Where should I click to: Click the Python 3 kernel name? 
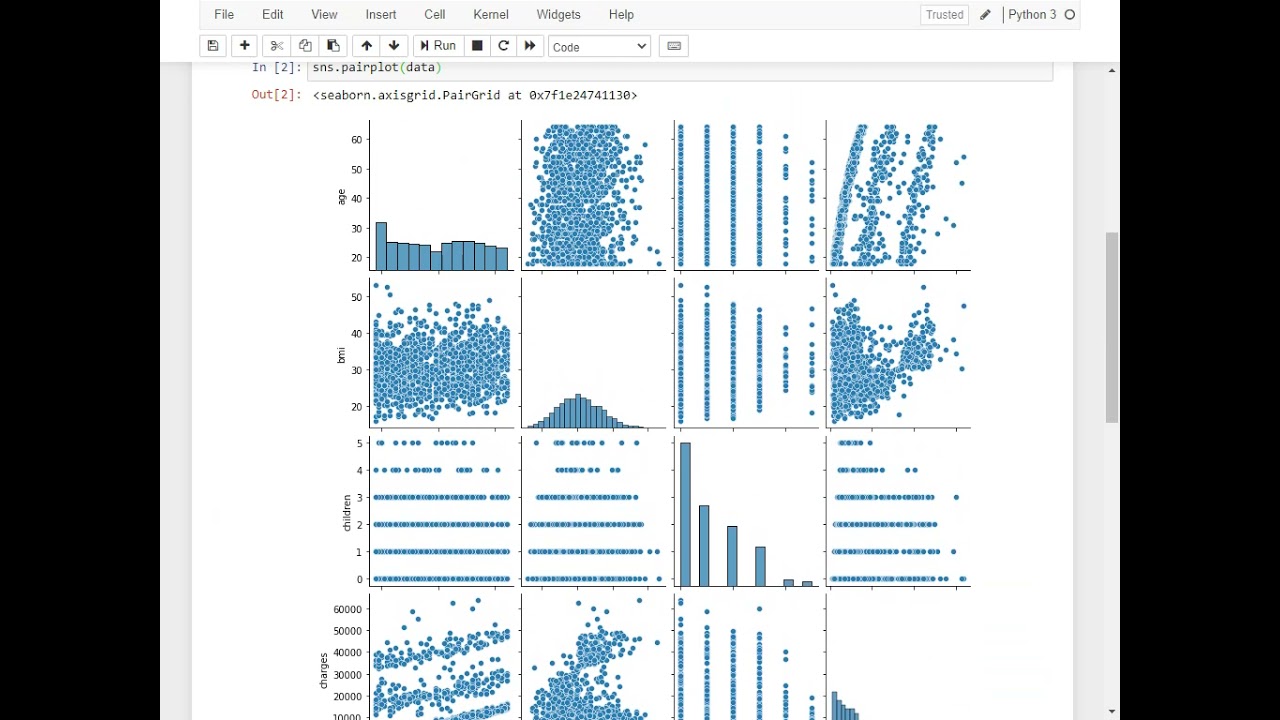point(1032,14)
